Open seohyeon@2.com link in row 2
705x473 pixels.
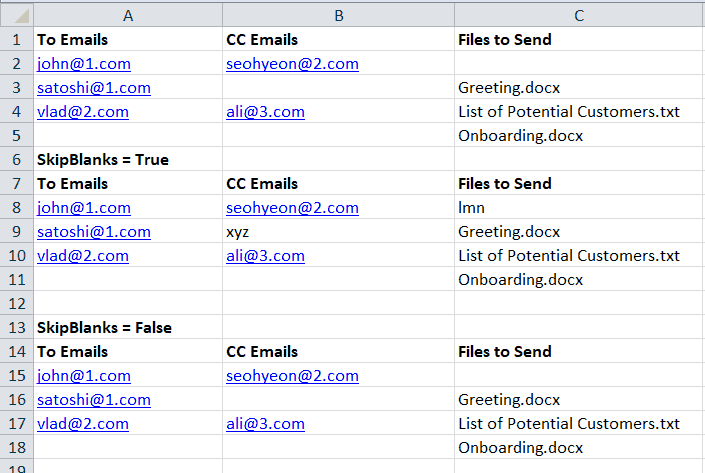pos(292,64)
